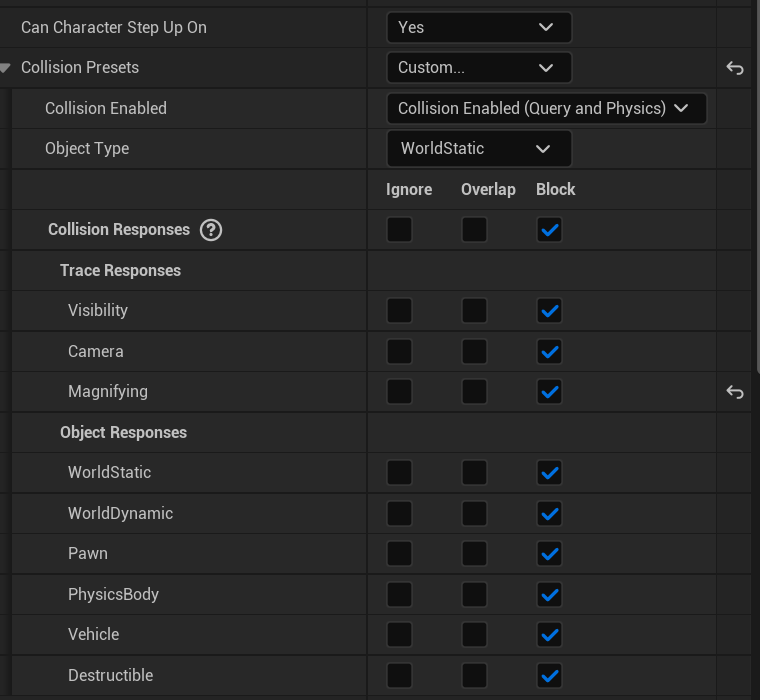760x700 pixels.
Task: Uncheck Block for Magnifying trace
Action: [549, 392]
